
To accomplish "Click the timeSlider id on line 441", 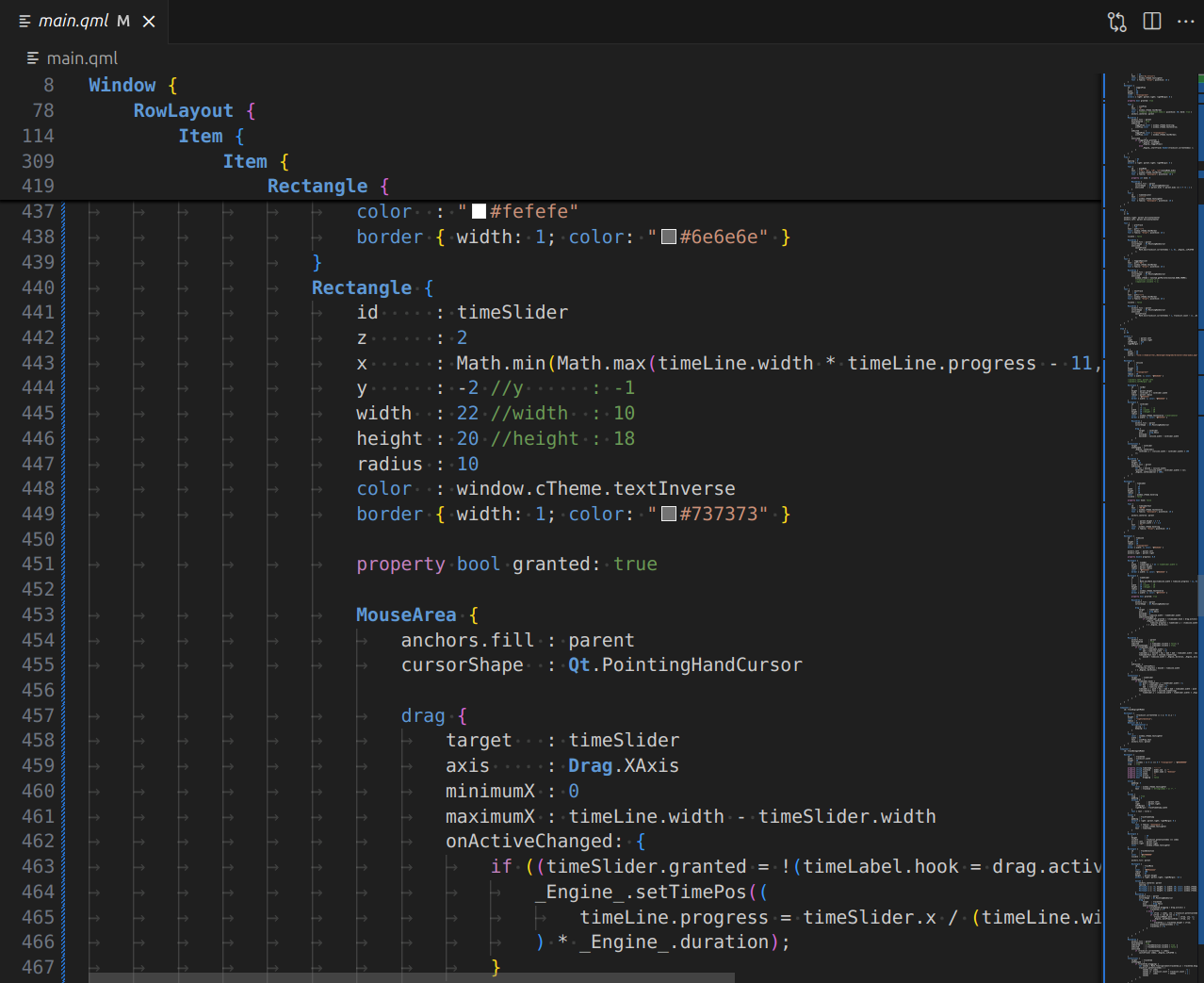I will click(x=512, y=313).
